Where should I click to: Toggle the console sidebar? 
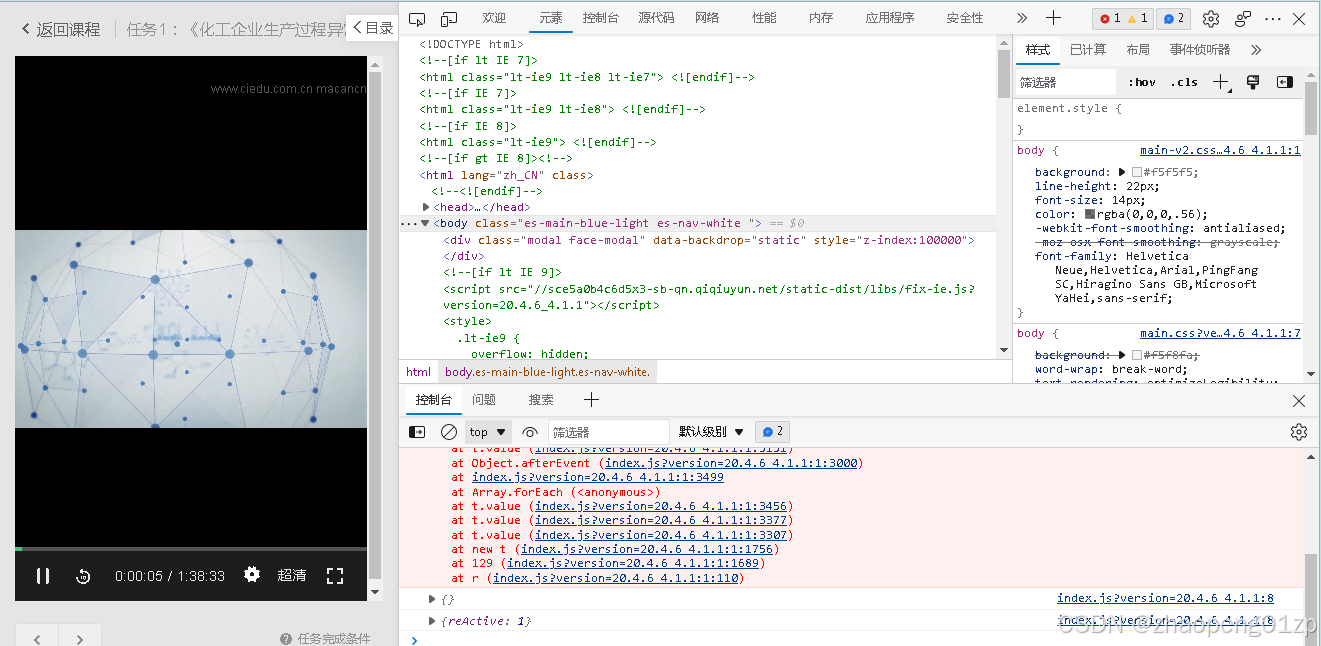(417, 432)
